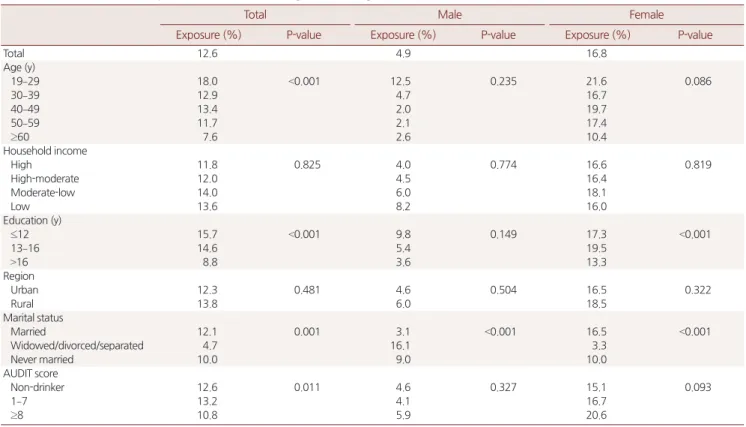
Task: Click the 13.2 total exposure for 1–7
Action: click(207, 401)
